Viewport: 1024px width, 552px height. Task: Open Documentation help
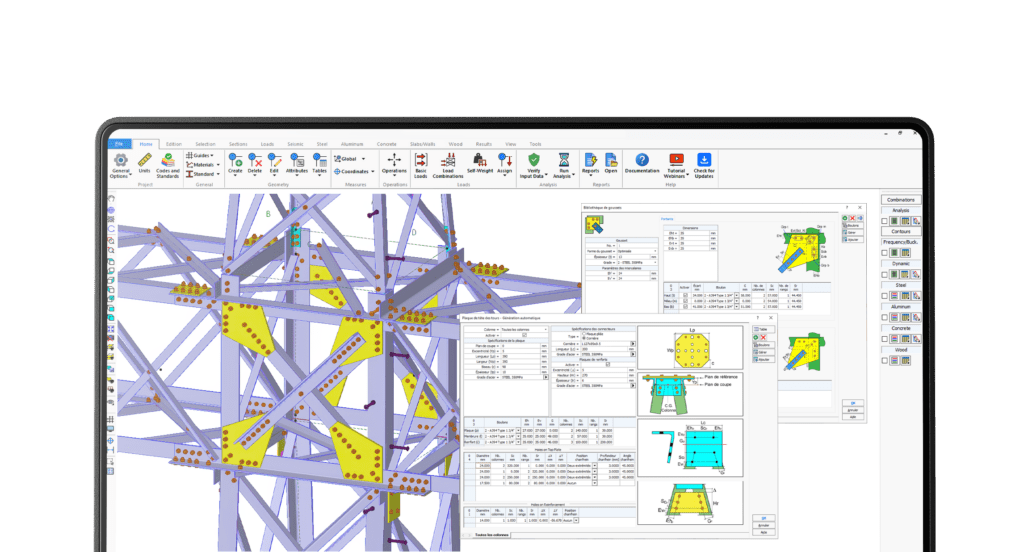(642, 163)
